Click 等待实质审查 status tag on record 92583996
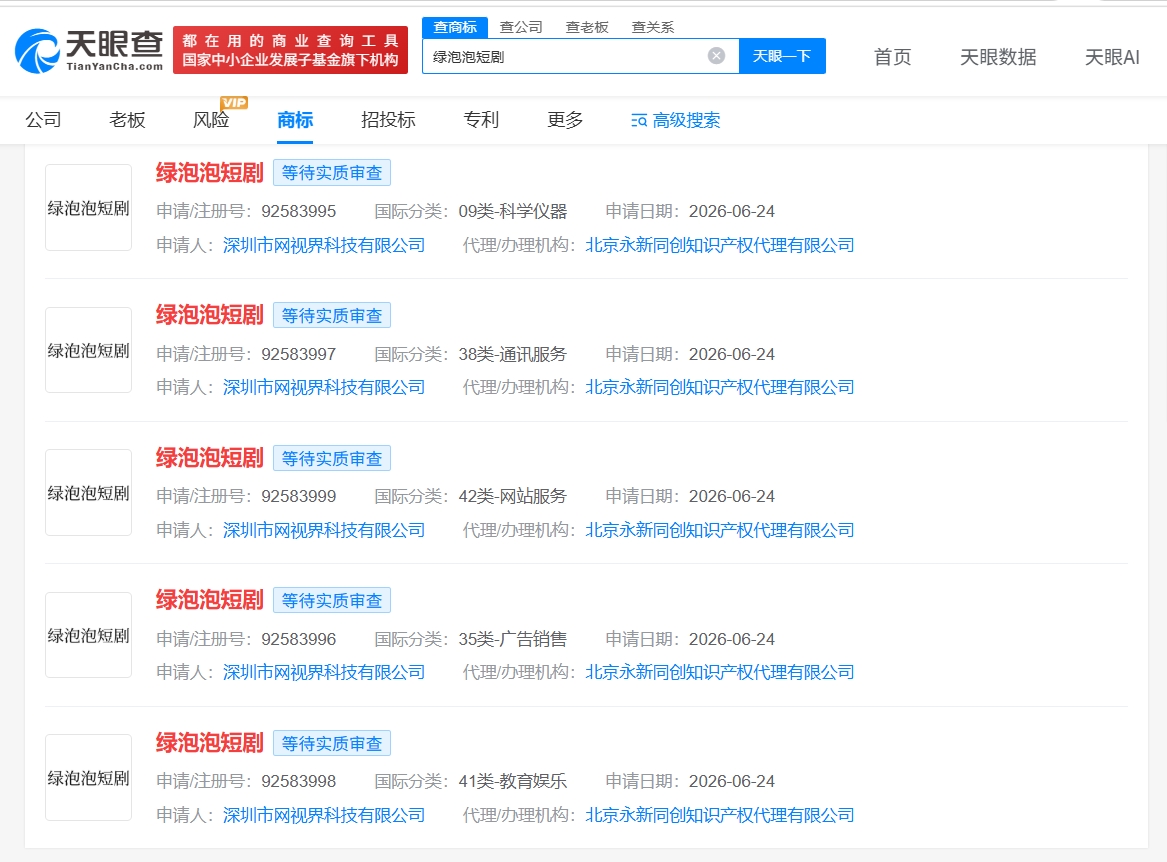Image resolution: width=1167 pixels, height=862 pixels. tap(332, 601)
